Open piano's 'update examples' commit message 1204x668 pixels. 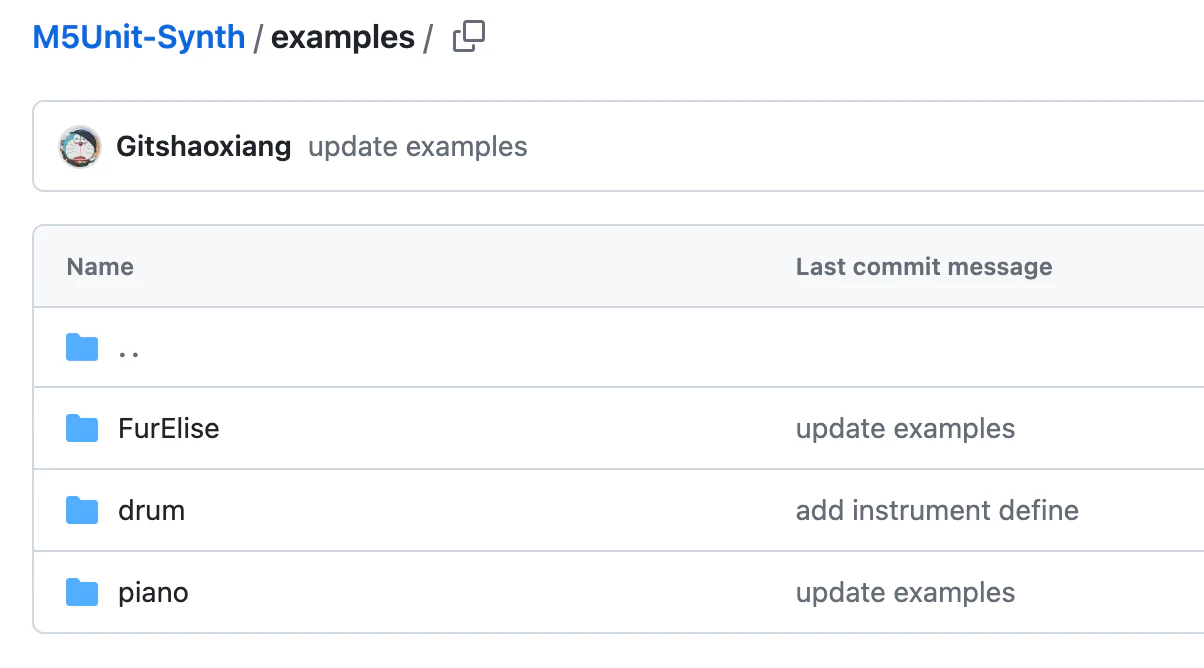pos(905,593)
